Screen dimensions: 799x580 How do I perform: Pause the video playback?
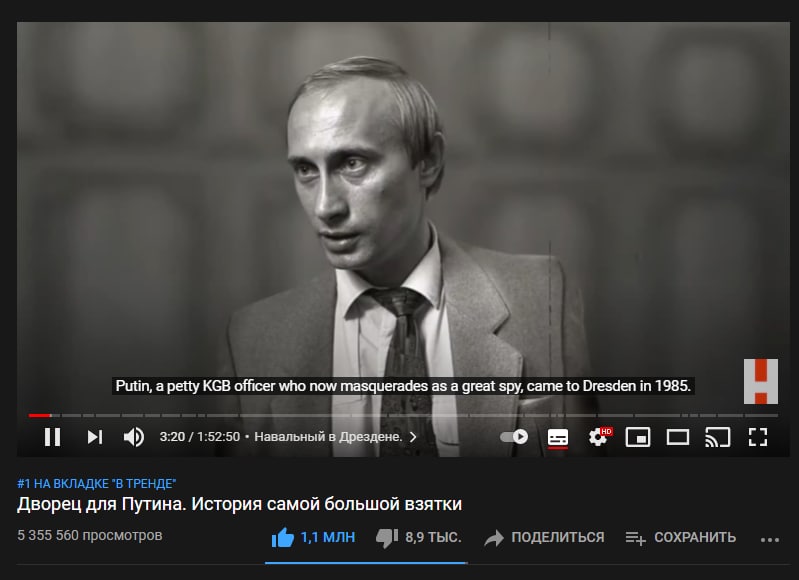click(52, 437)
